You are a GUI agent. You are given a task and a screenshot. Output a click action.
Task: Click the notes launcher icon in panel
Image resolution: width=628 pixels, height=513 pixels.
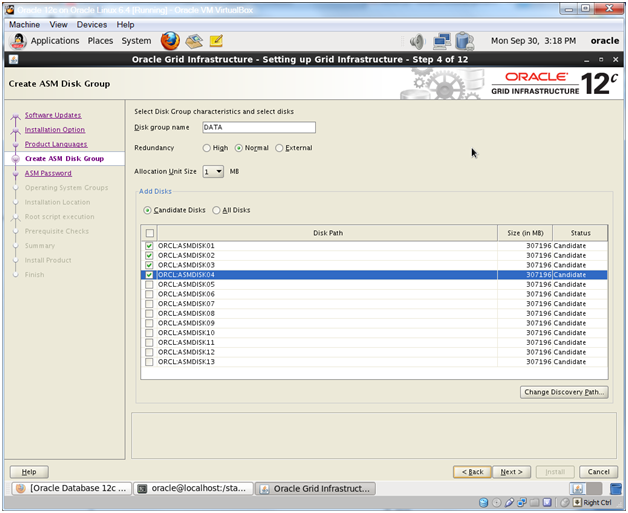pos(216,41)
